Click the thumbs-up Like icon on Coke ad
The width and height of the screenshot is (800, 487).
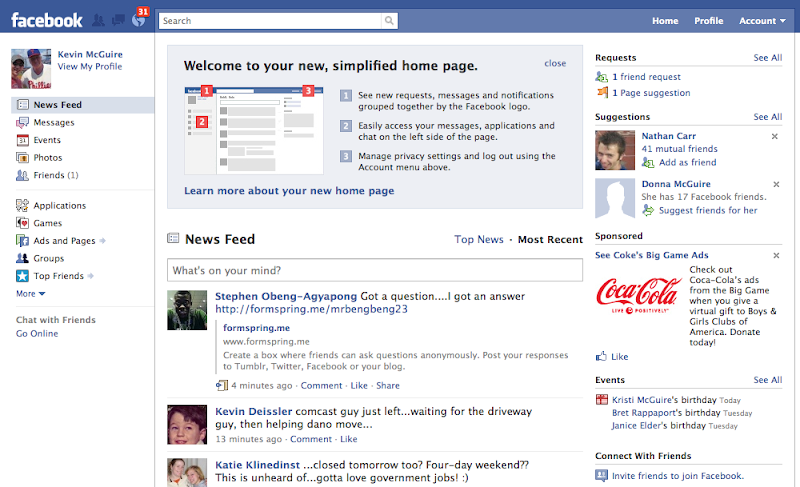[x=602, y=356]
